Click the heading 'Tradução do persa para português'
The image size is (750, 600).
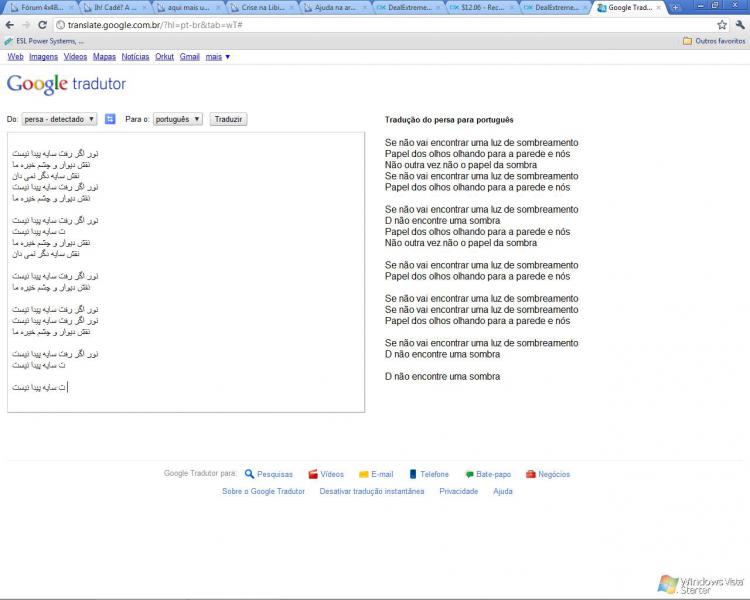coord(449,120)
